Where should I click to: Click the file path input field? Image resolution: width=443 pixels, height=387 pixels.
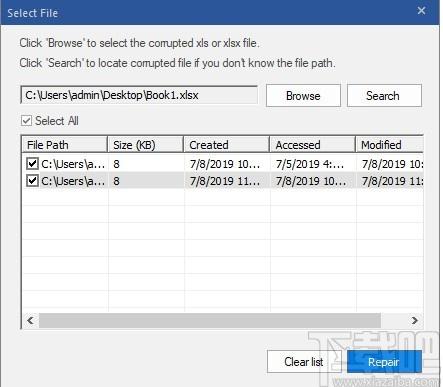click(139, 95)
